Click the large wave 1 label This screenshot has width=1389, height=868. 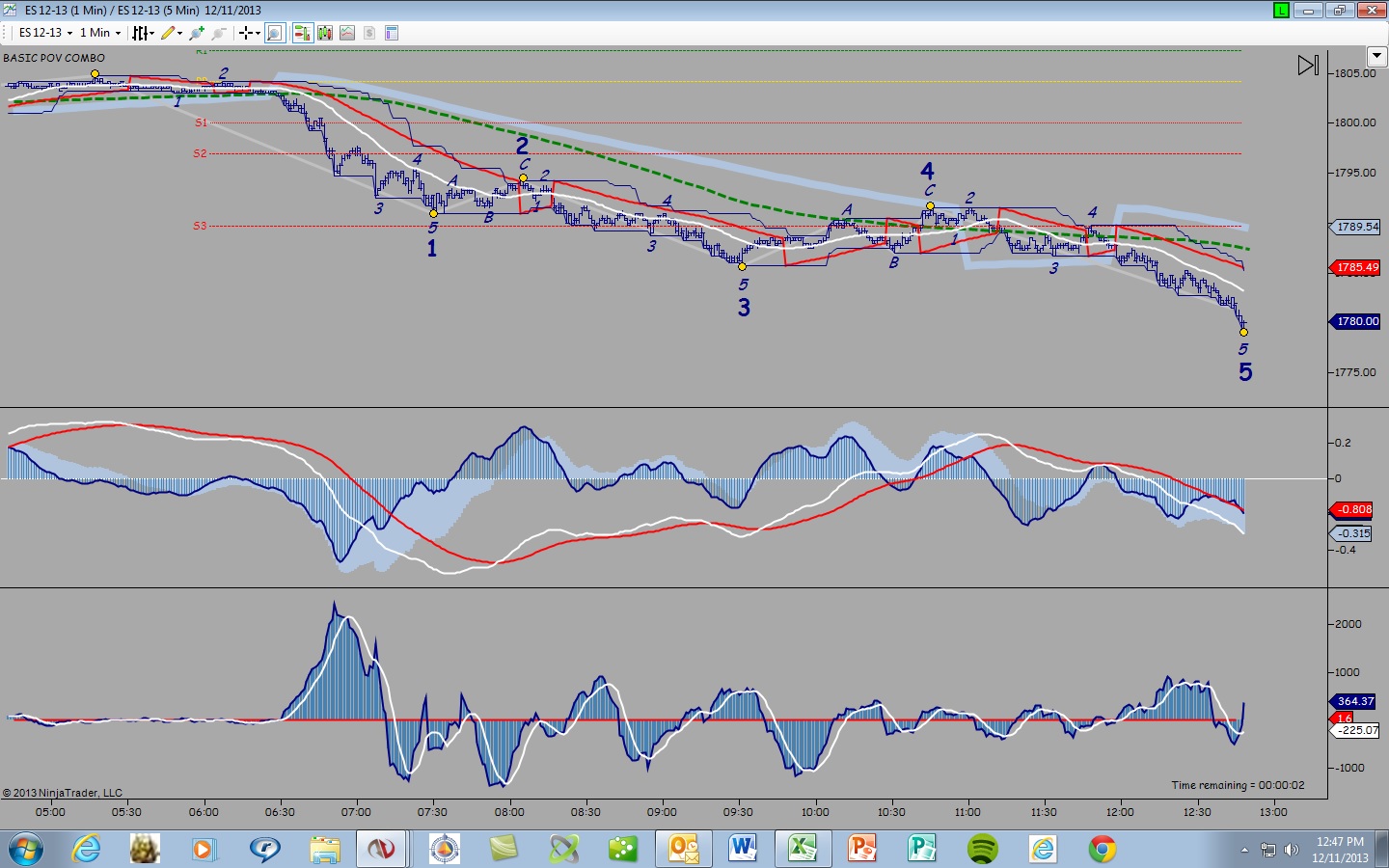pos(432,249)
